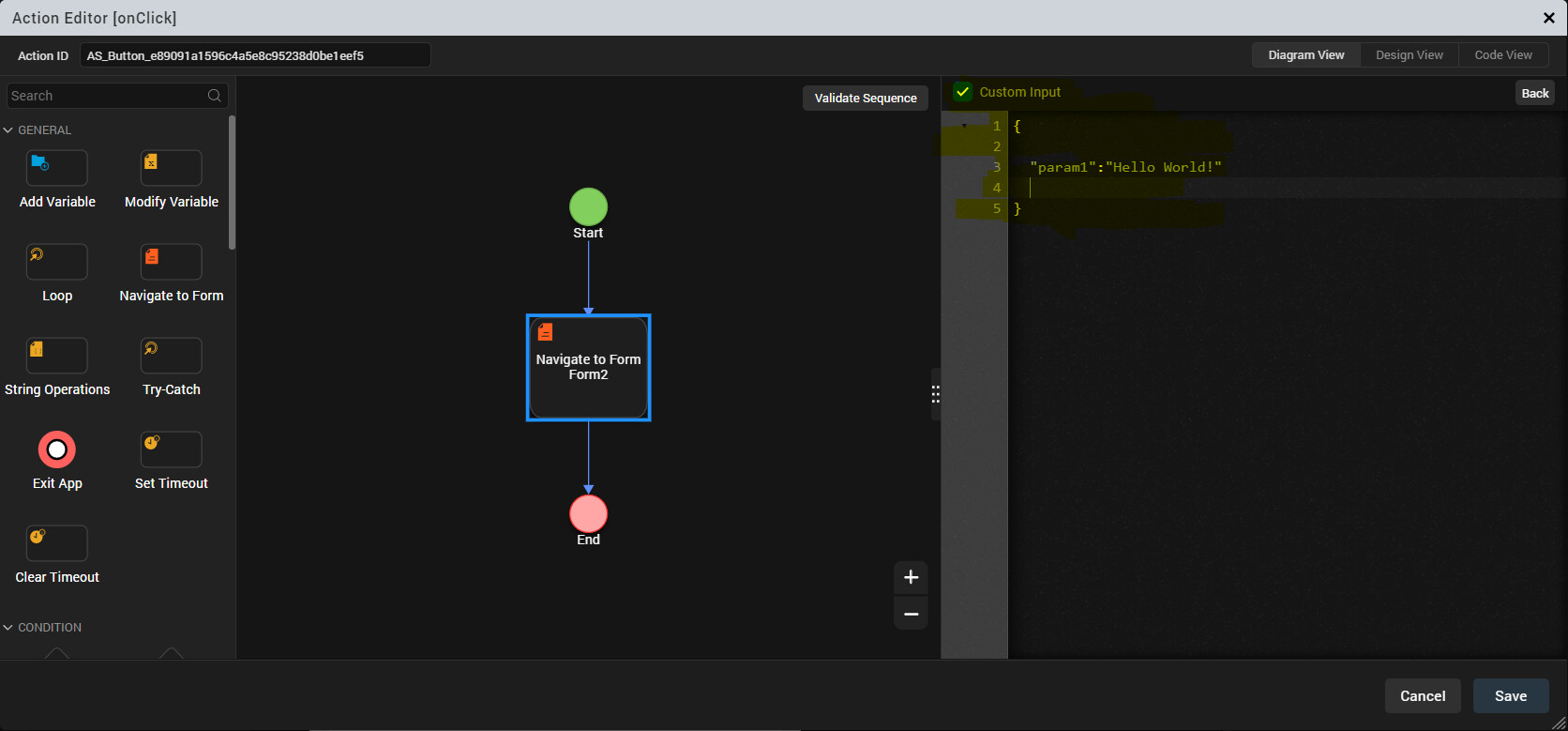This screenshot has height=731, width=1568.
Task: Uncheck the Custom Input checkbox
Action: (962, 92)
